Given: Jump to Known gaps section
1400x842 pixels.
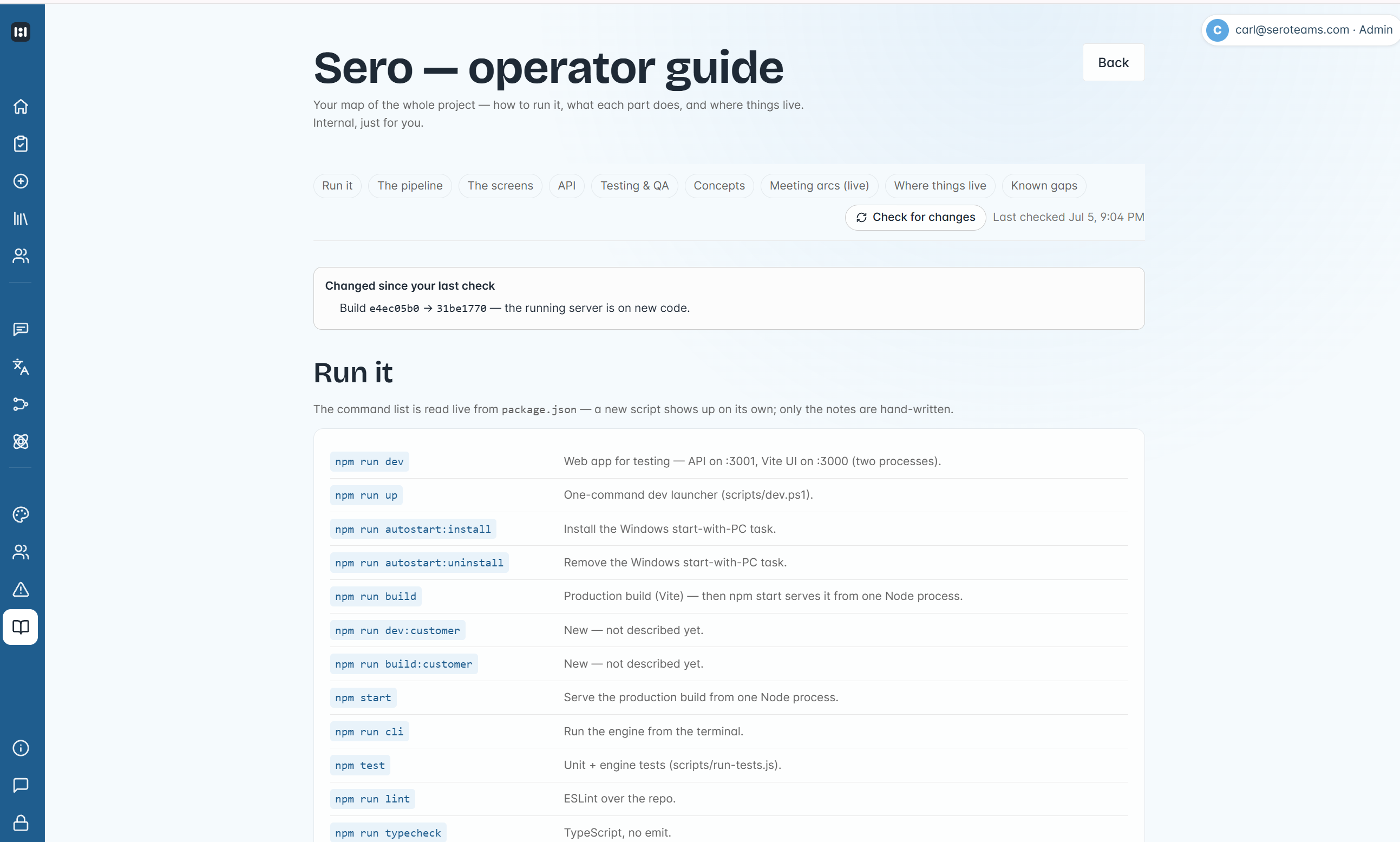Looking at the screenshot, I should tap(1043, 186).
